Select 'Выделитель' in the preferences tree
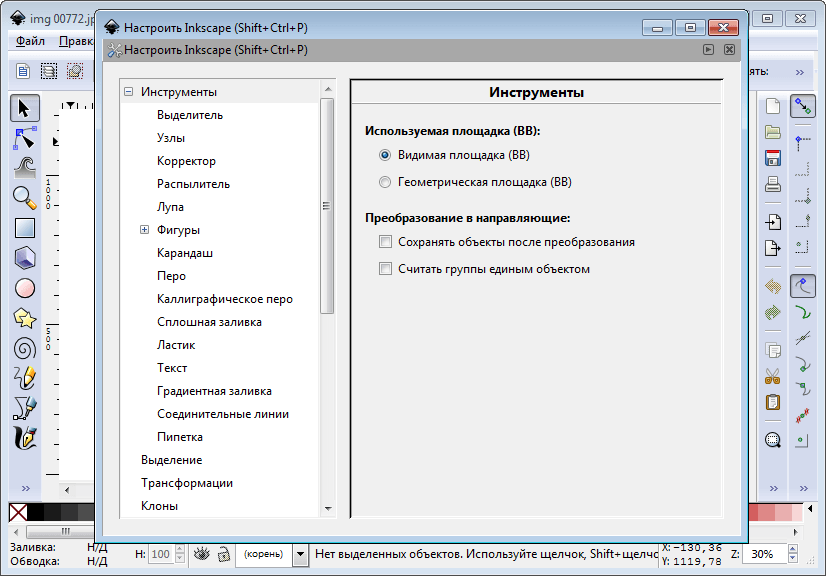Viewport: 826px width, 576px height. tap(190, 115)
